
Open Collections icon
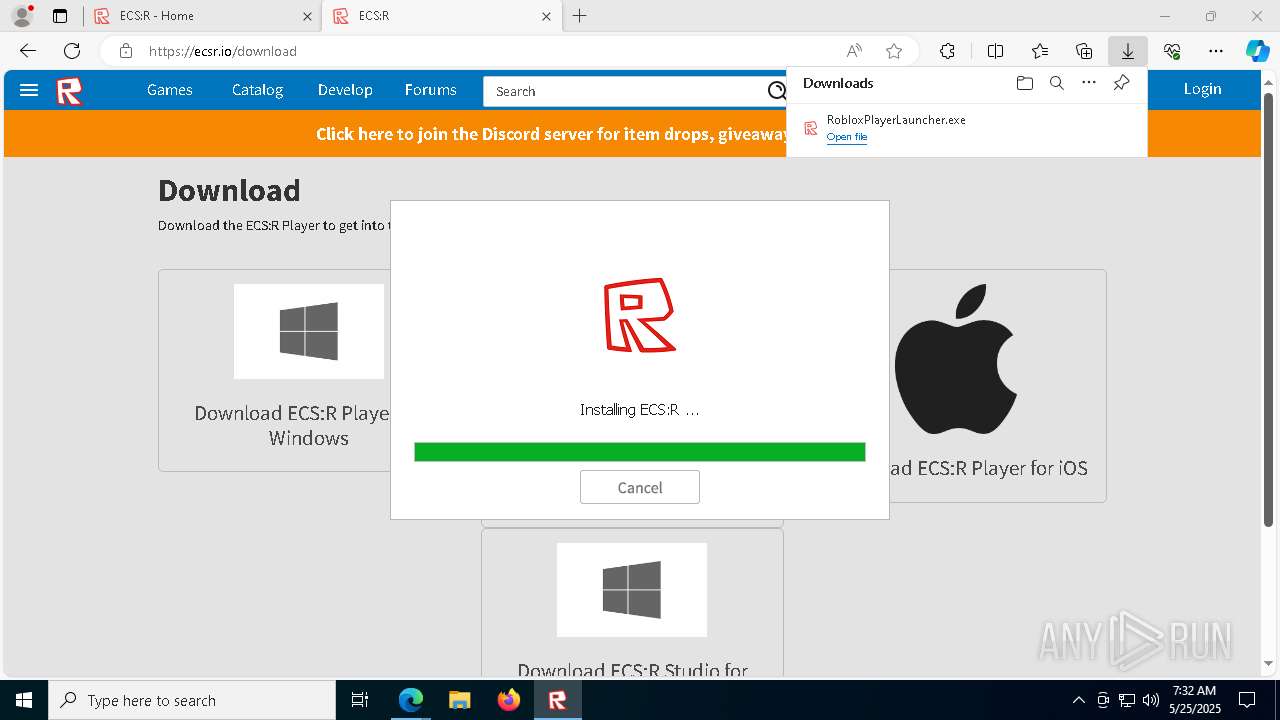tap(1084, 51)
